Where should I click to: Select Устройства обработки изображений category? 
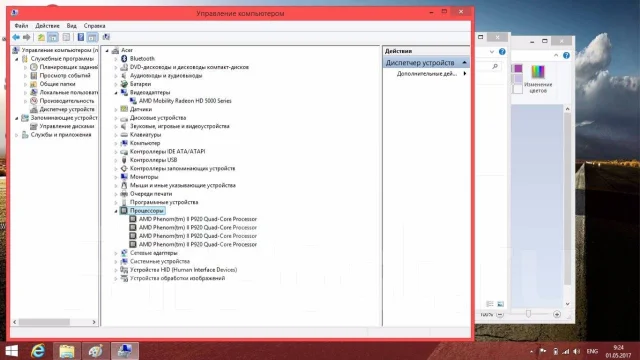click(177, 278)
